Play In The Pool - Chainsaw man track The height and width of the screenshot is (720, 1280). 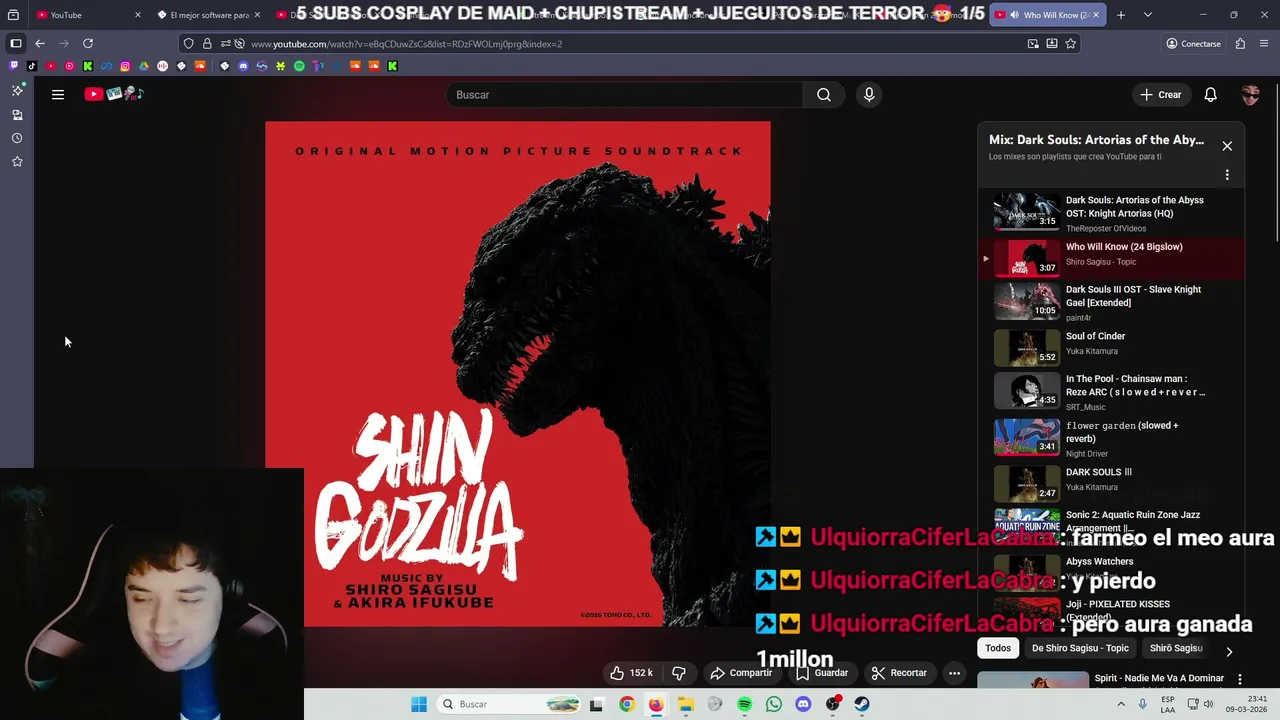(x=1111, y=391)
